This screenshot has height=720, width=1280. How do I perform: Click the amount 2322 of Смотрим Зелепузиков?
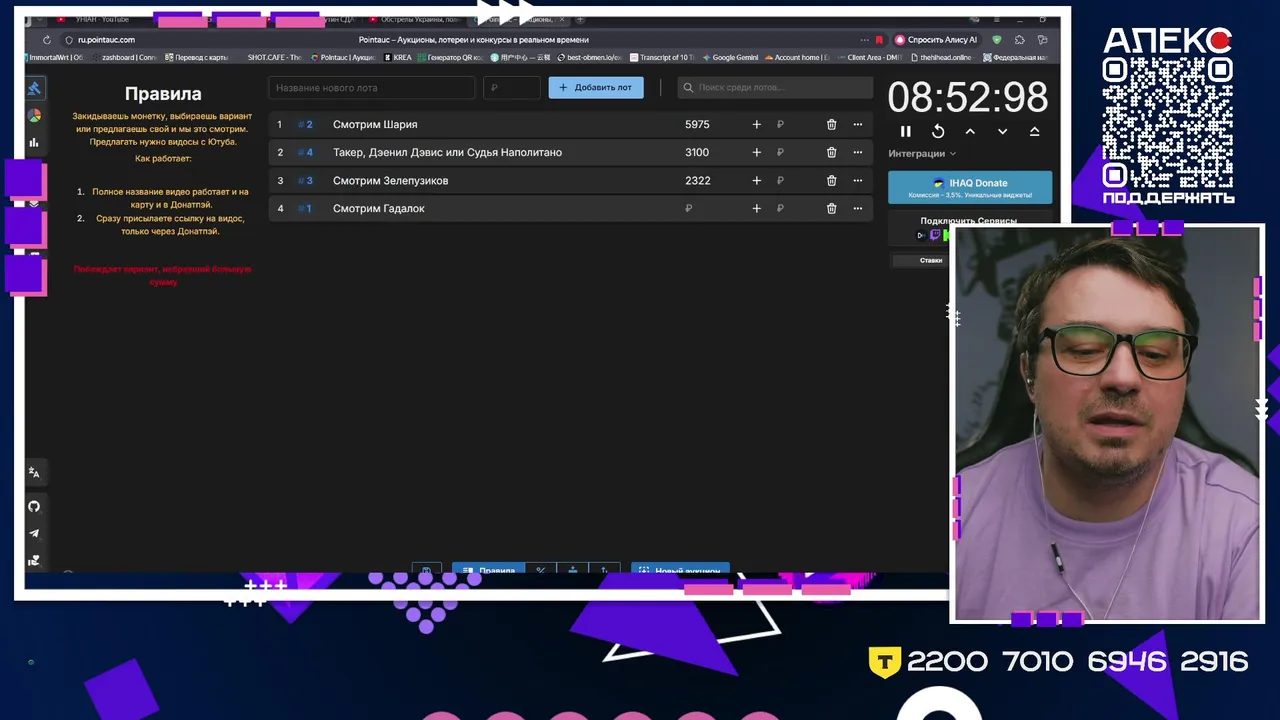[x=697, y=180]
